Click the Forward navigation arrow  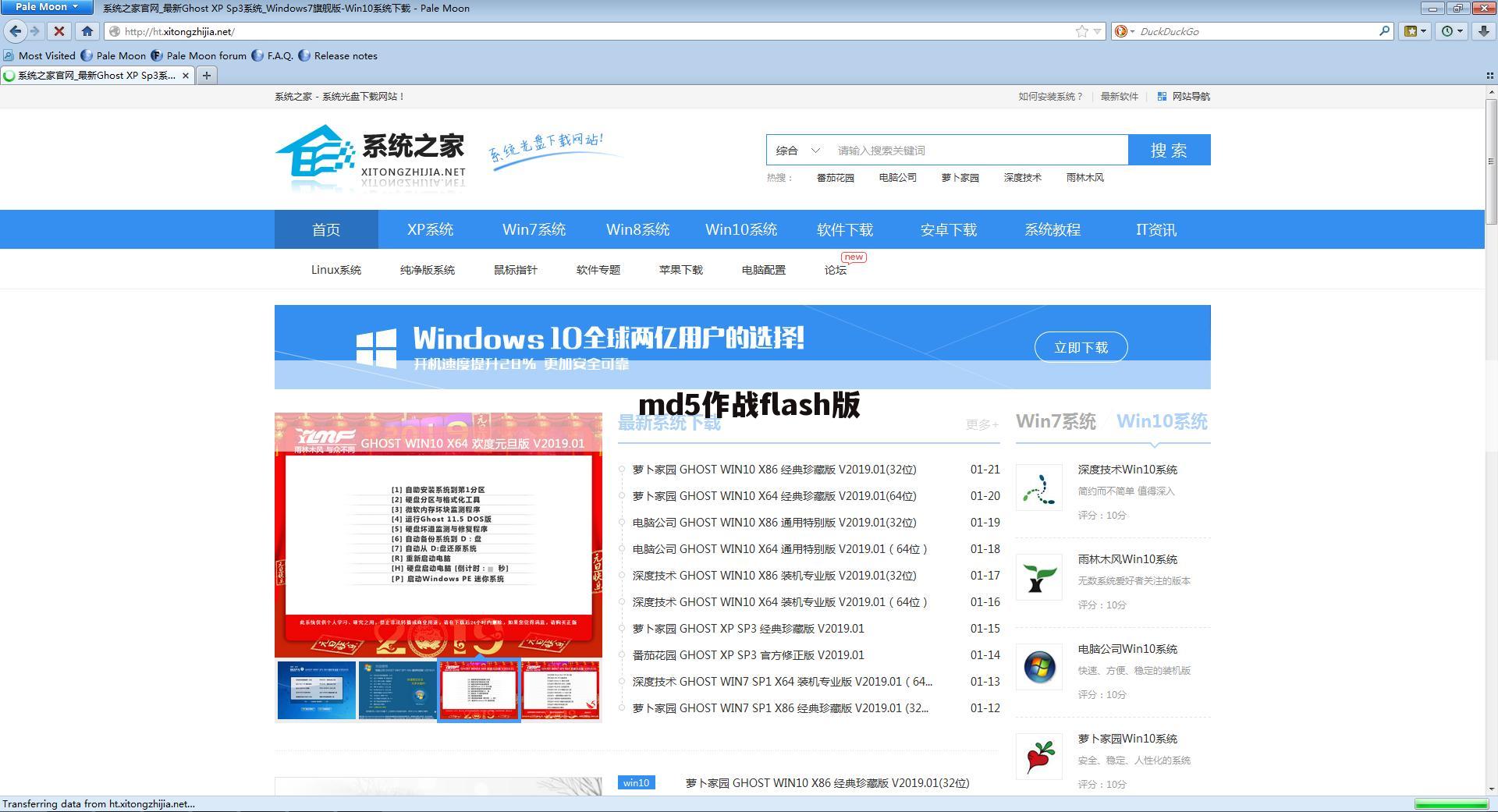tap(34, 31)
